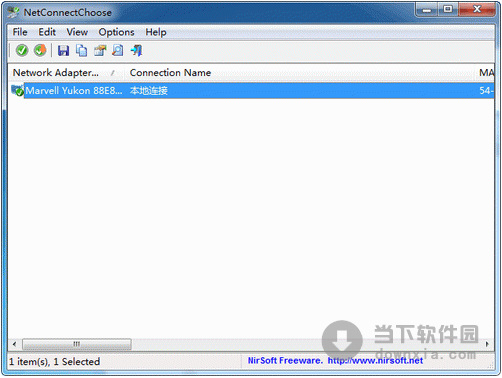Click the horizontal scrollbar thumb

coord(77,344)
